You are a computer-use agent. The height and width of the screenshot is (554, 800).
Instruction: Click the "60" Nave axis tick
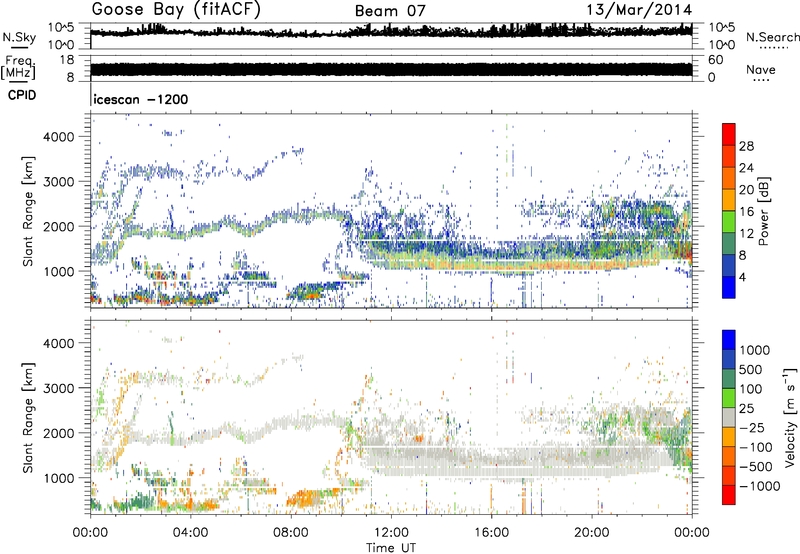[715, 60]
